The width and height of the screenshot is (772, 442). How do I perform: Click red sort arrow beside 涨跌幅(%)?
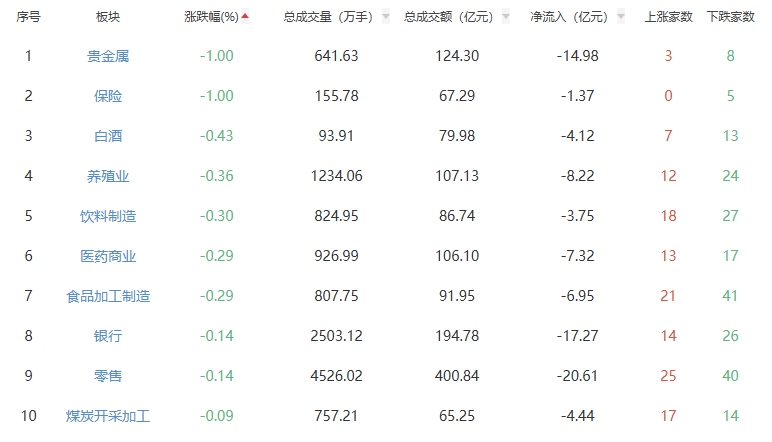pos(245,16)
